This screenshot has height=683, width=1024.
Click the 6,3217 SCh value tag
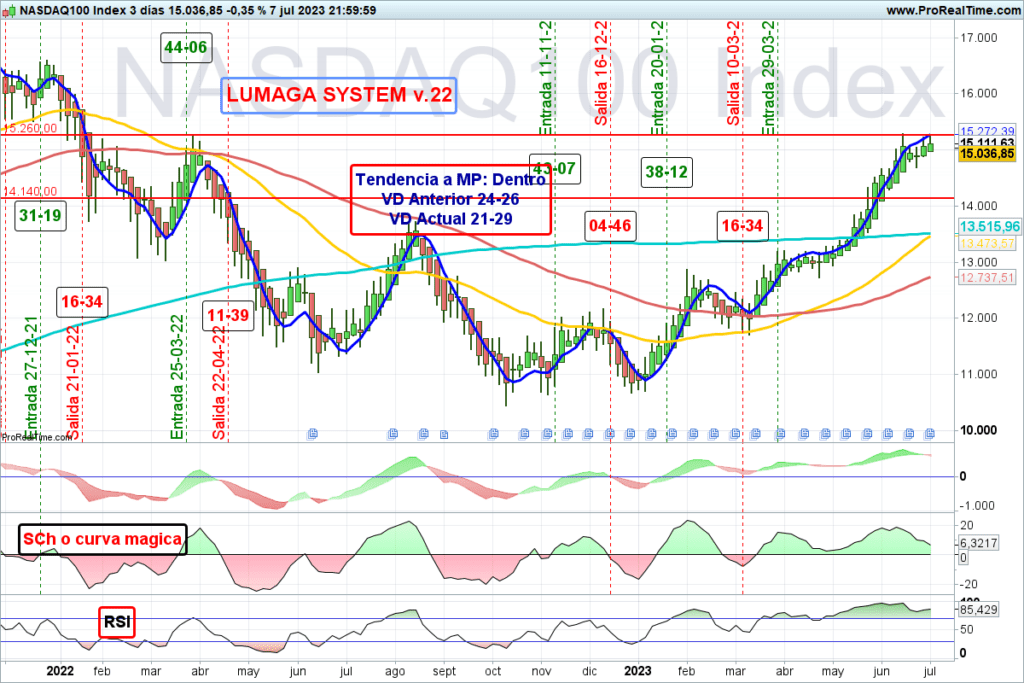[978, 543]
